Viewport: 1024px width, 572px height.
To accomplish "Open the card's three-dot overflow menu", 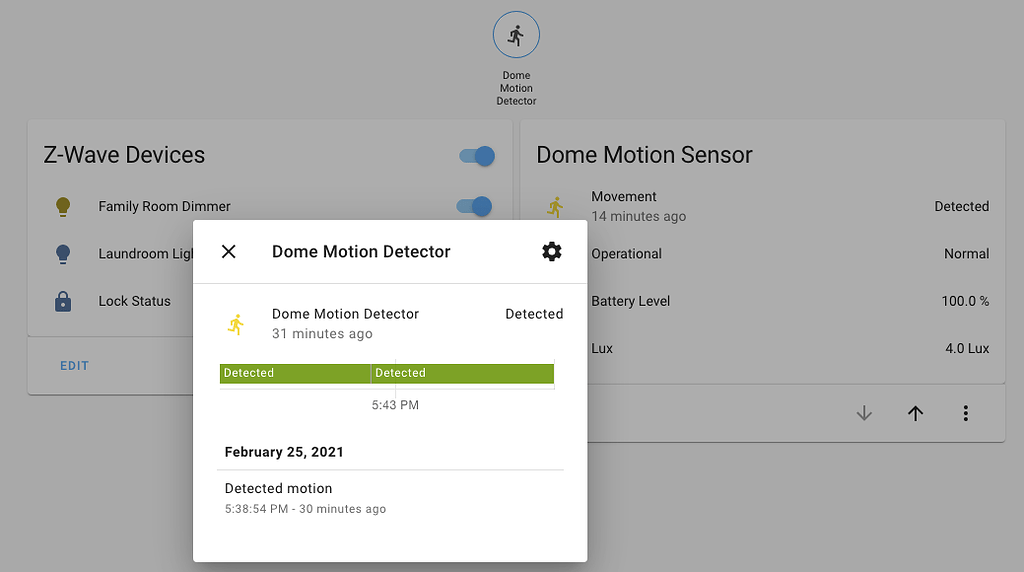I will [x=966, y=413].
